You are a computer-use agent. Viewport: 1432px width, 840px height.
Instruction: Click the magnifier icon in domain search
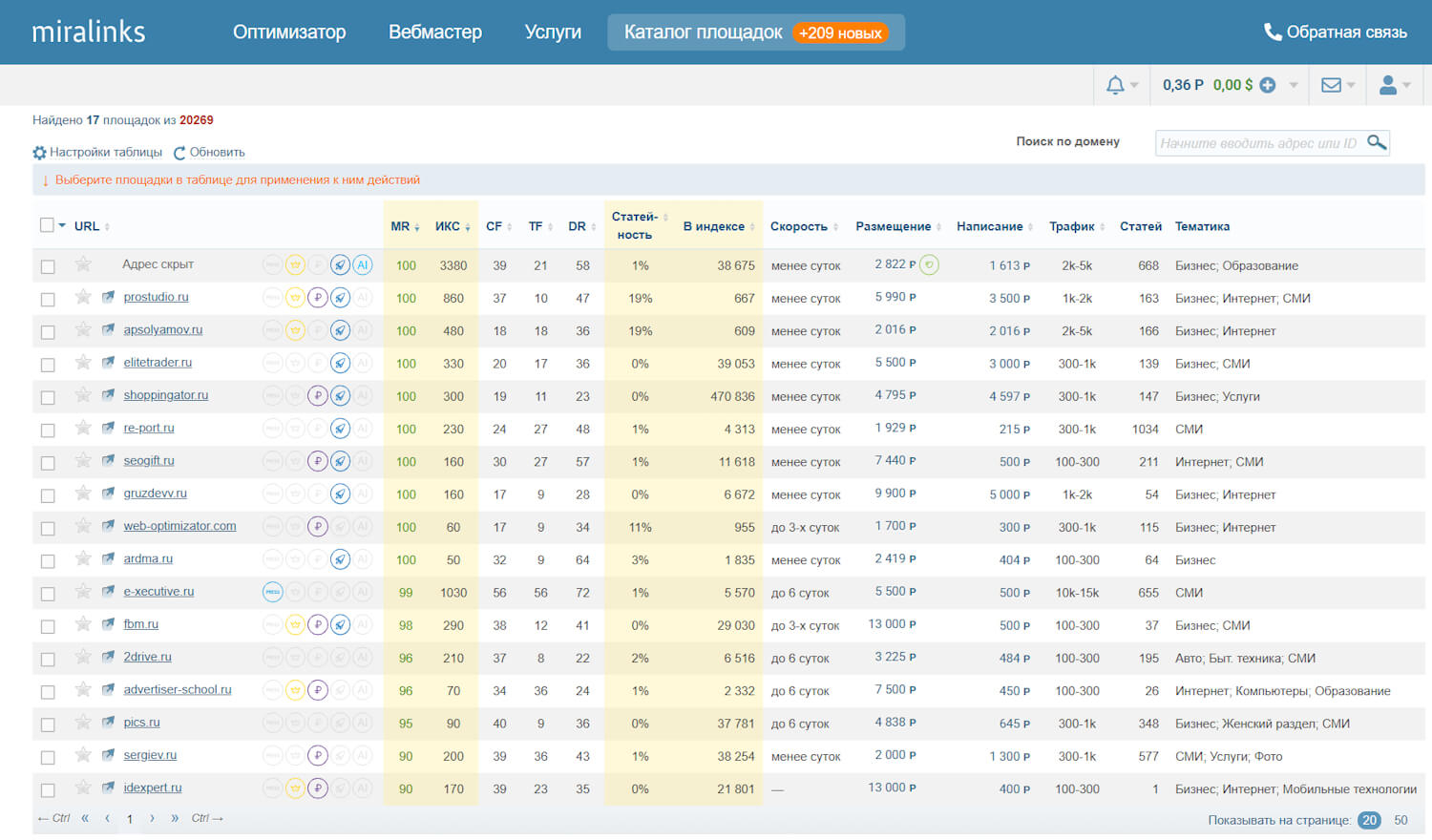[x=1376, y=142]
